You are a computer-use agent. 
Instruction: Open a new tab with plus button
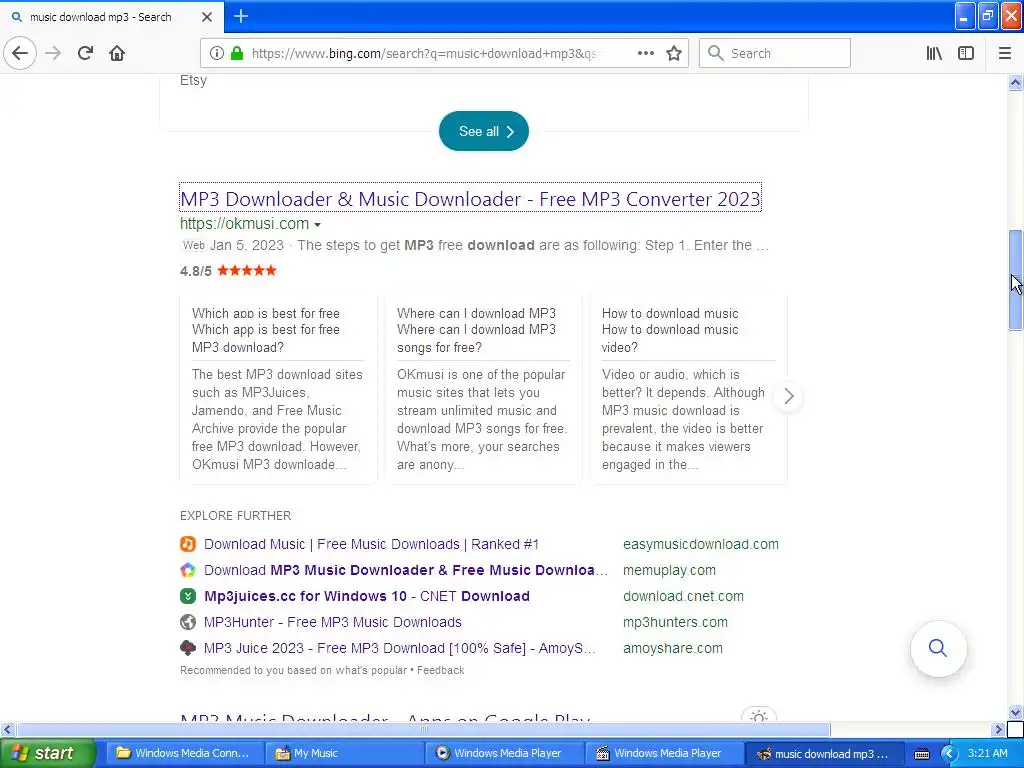[240, 16]
